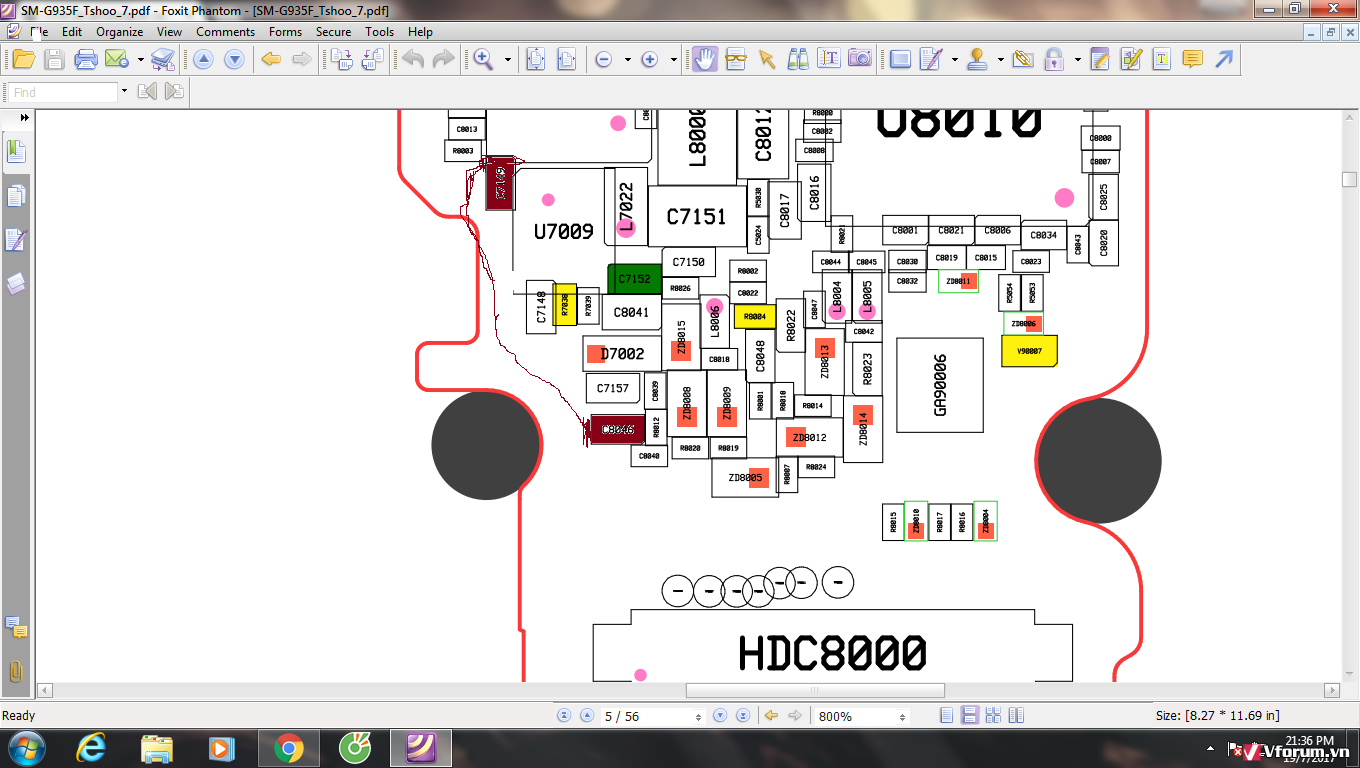Viewport: 1360px width, 768px height.
Task: Click the Find text input field
Action: (62, 92)
